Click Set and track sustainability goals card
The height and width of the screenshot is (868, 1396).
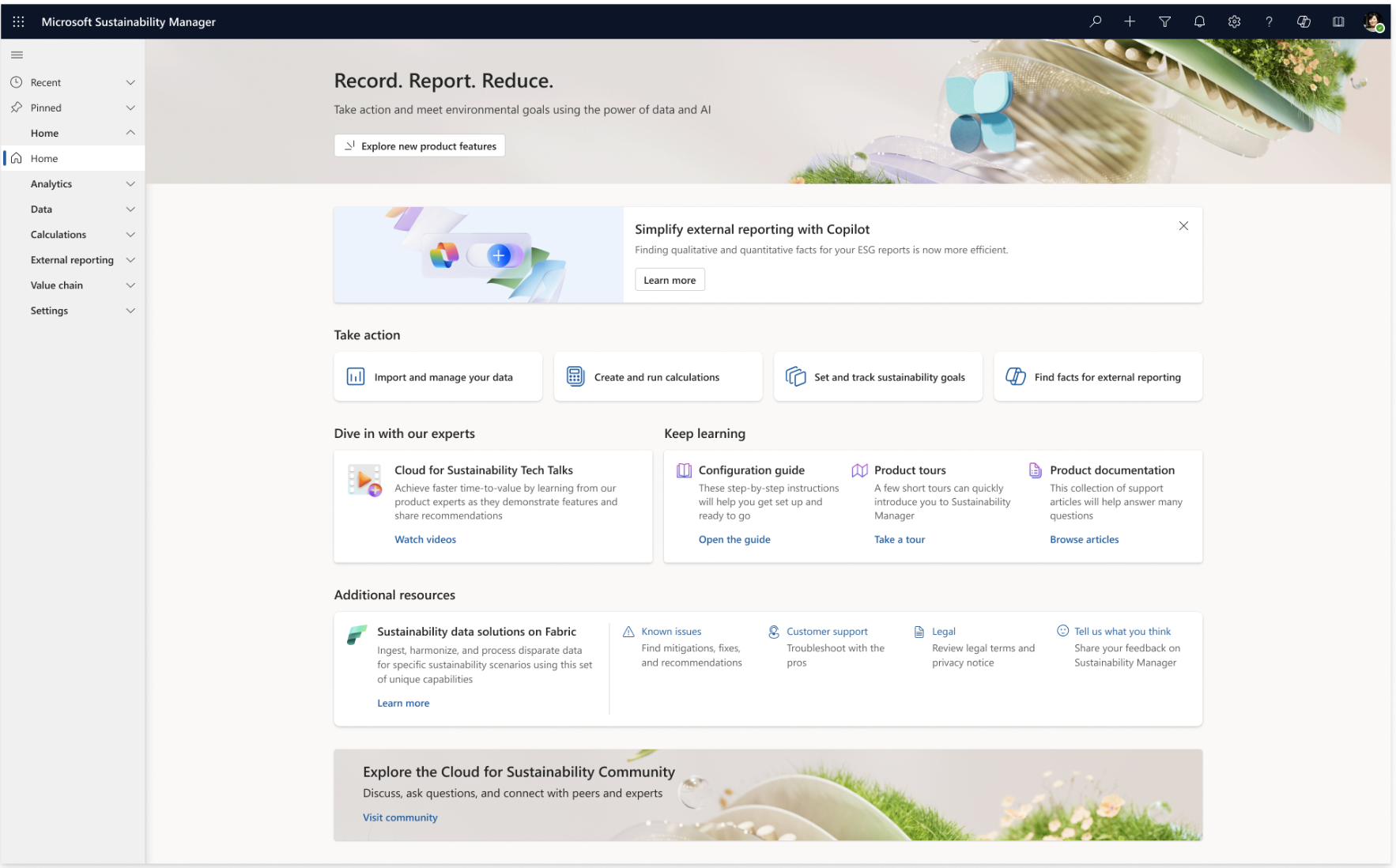[877, 376]
